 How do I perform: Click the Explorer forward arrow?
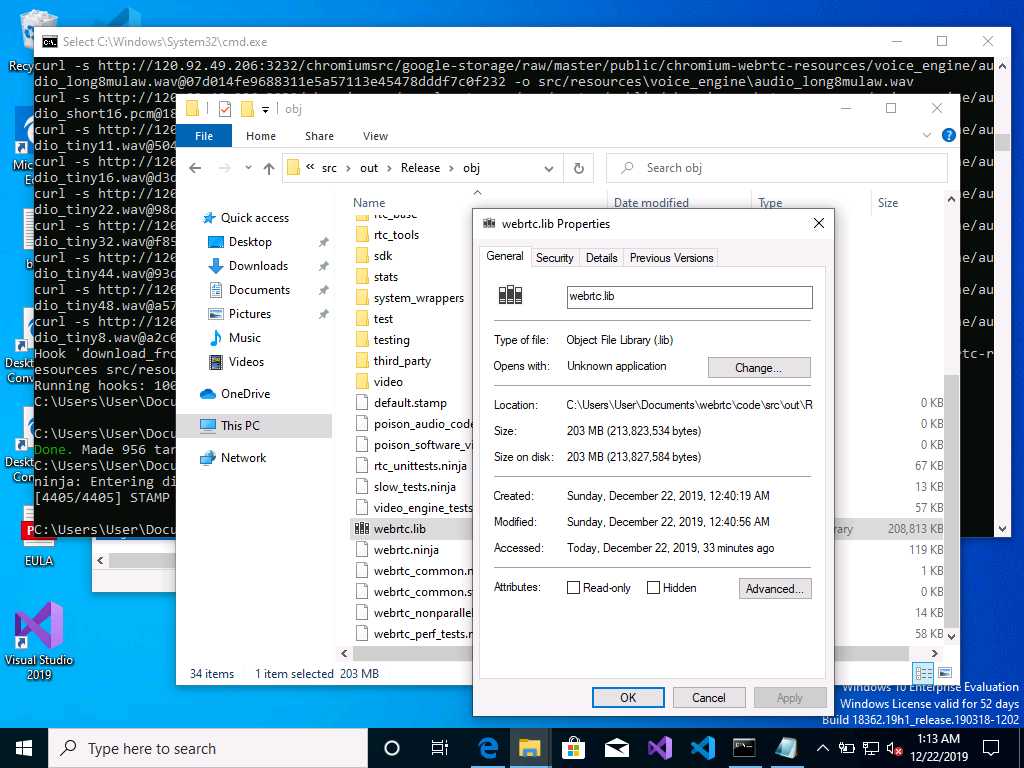[224, 168]
